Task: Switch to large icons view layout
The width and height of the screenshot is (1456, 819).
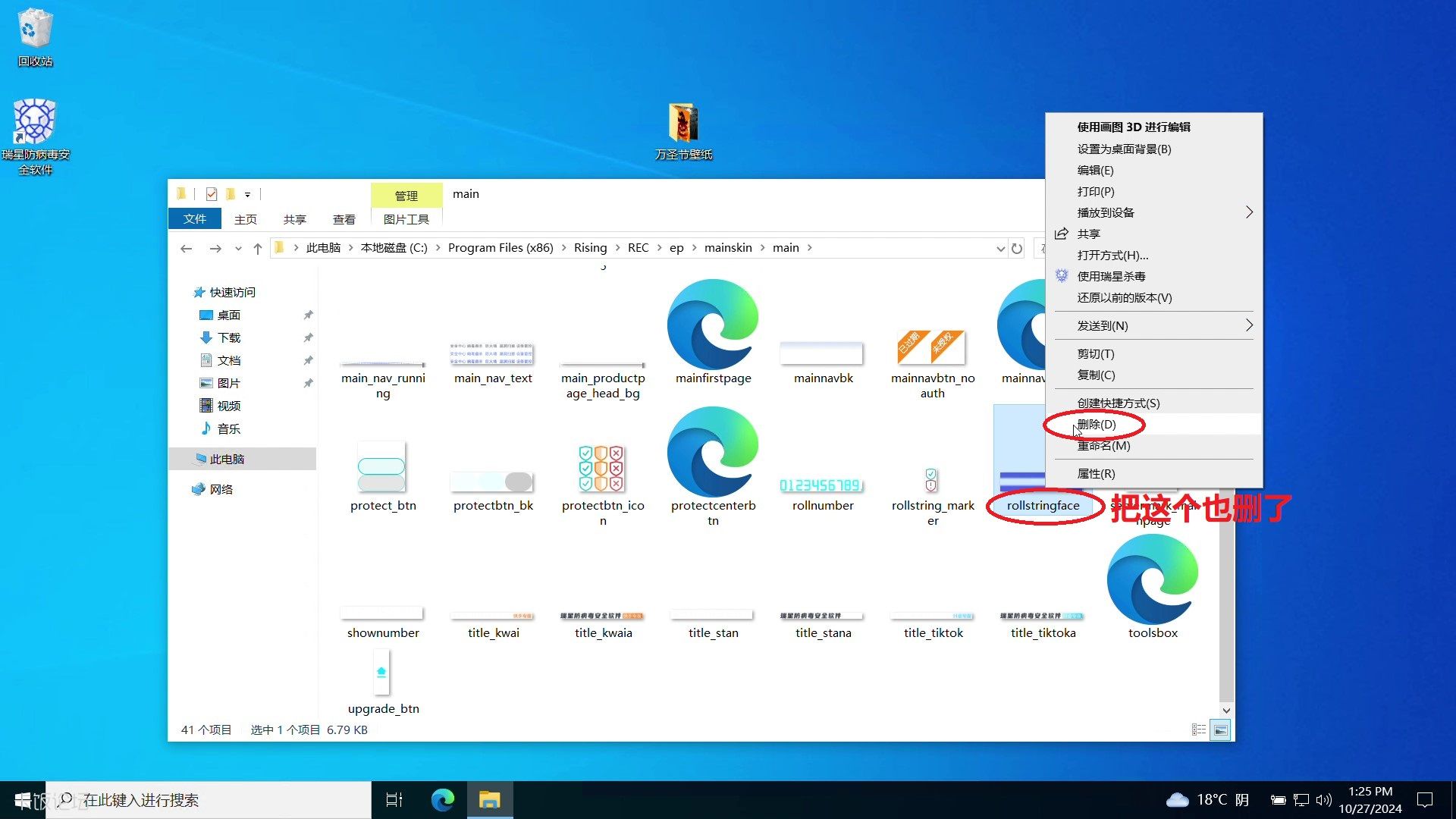Action: (x=1220, y=730)
